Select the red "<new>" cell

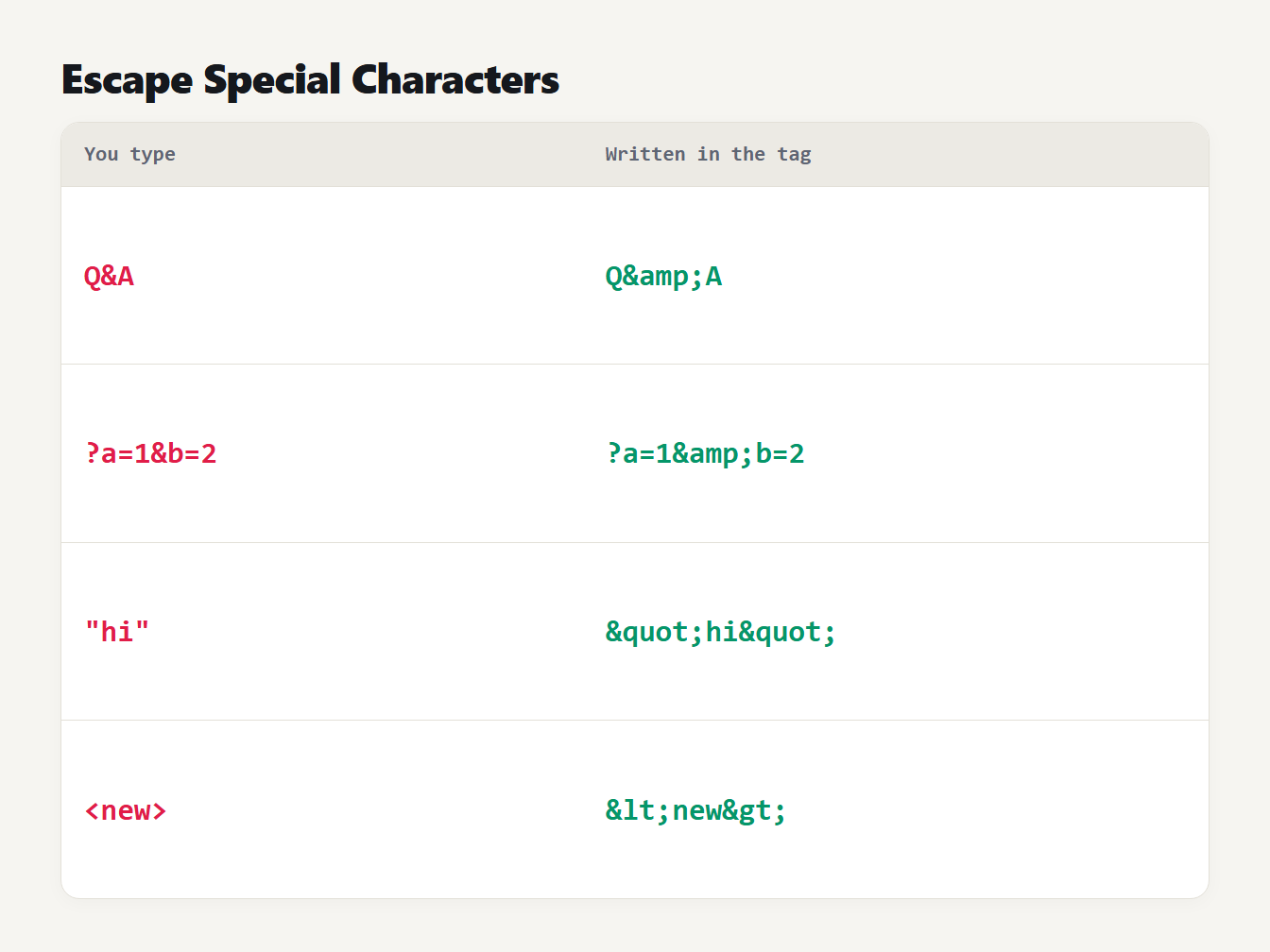pos(126,810)
